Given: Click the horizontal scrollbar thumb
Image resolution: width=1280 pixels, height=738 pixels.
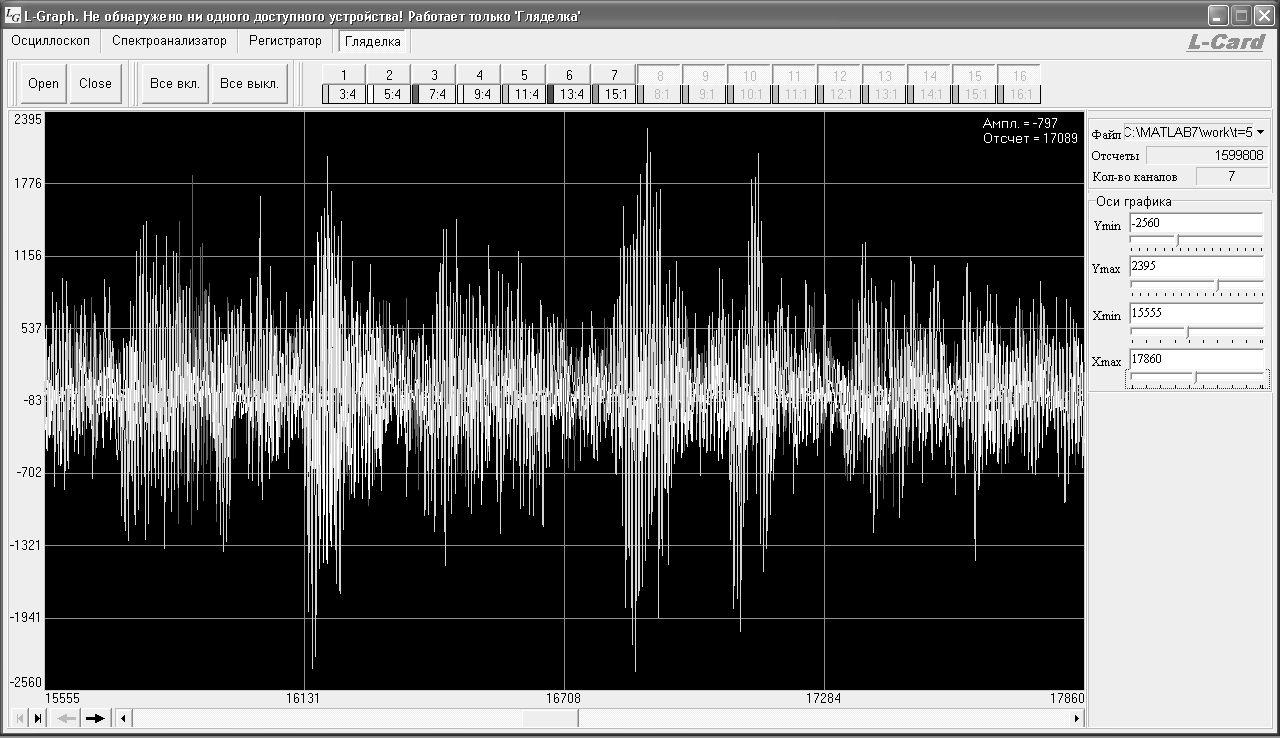Looking at the screenshot, I should coord(550,717).
